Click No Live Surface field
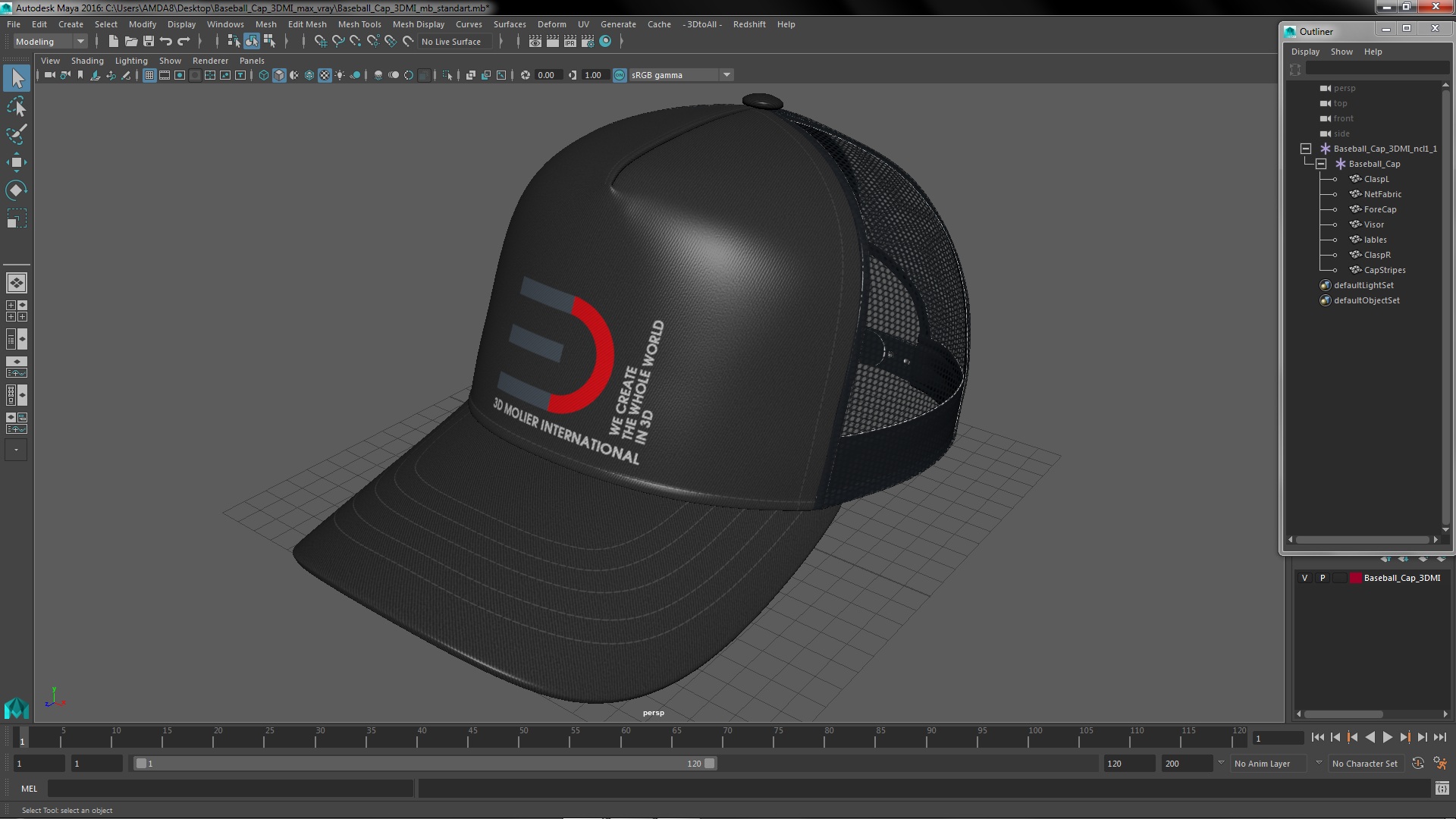 click(455, 42)
